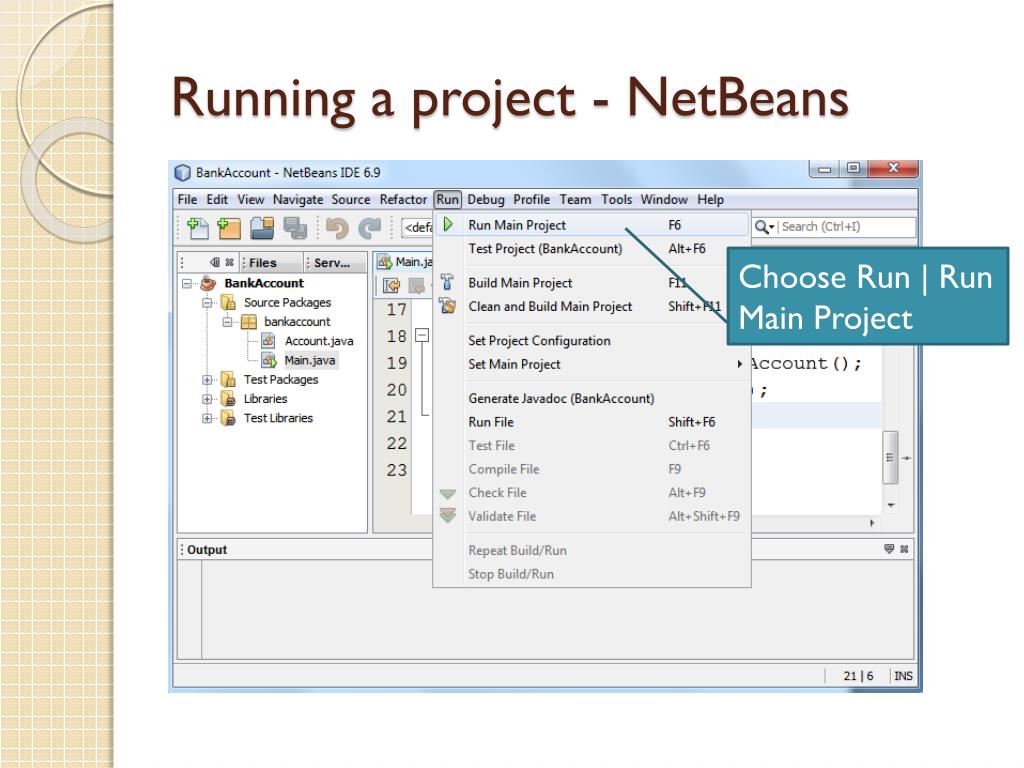The width and height of the screenshot is (1024, 768).
Task: Open the Refactor menu
Action: 403,200
